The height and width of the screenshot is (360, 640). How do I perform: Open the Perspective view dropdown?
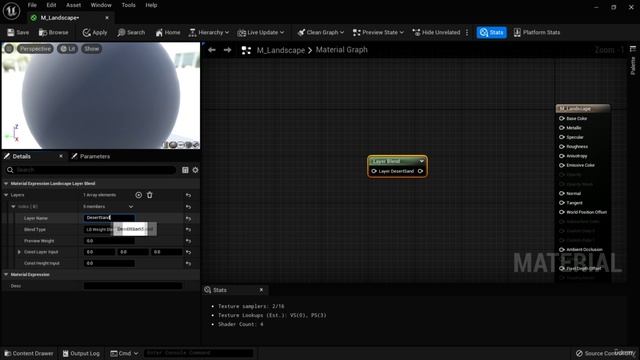click(36, 49)
